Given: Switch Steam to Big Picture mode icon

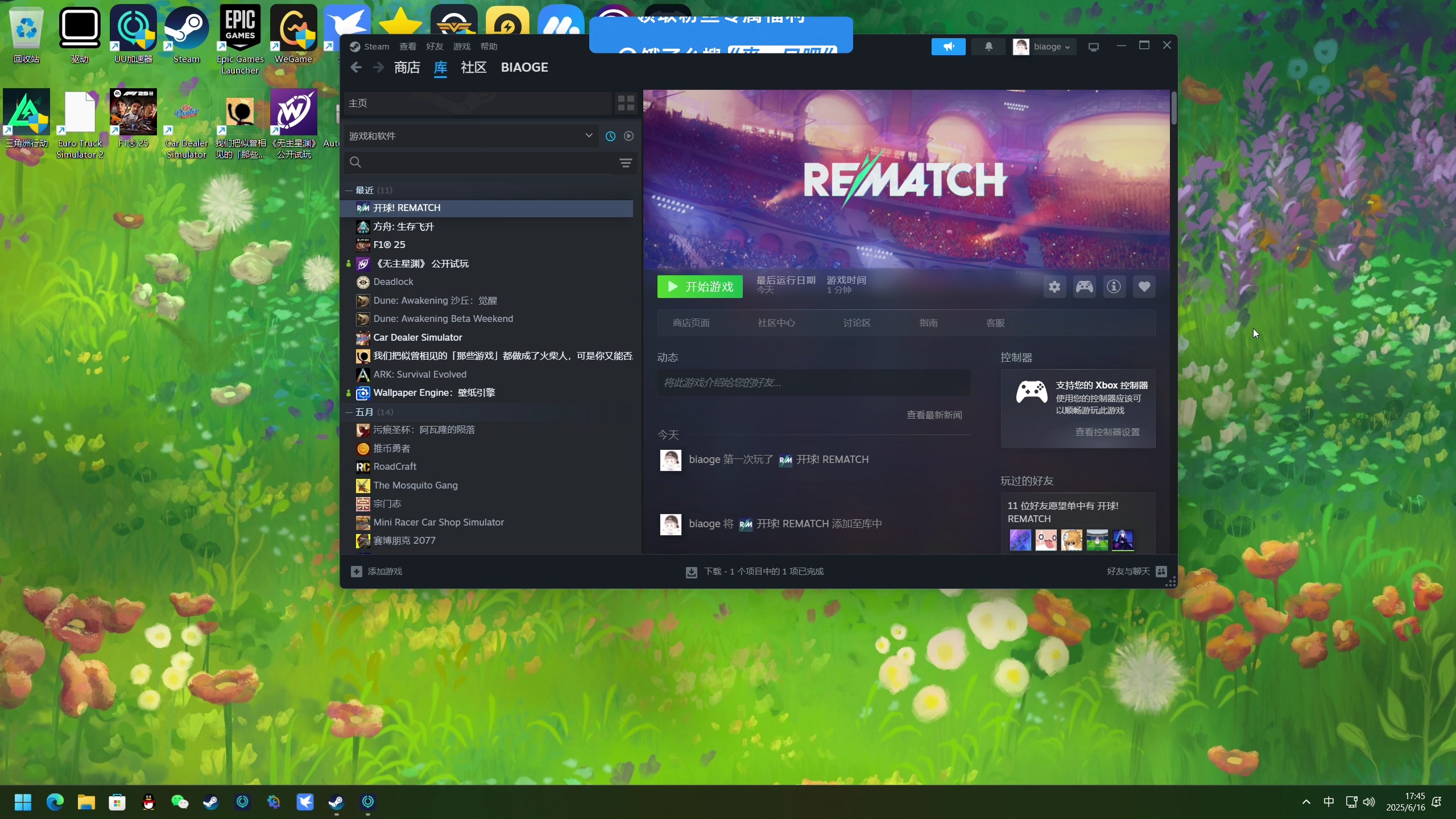Looking at the screenshot, I should pyautogui.click(x=1093, y=47).
